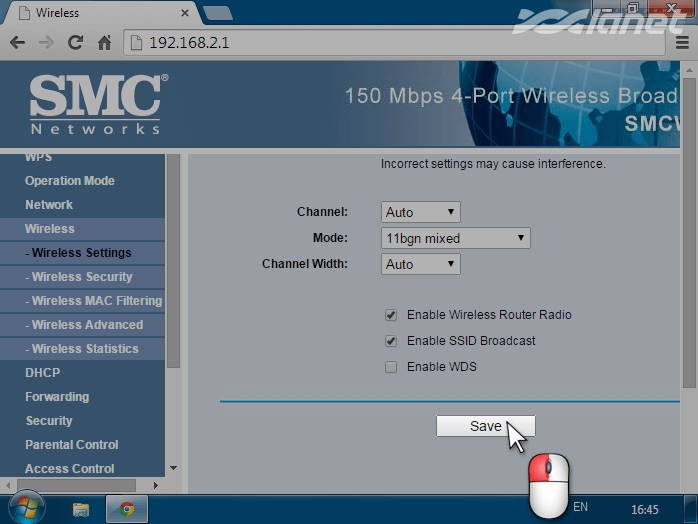Click the Save button
The width and height of the screenshot is (698, 524).
(485, 426)
